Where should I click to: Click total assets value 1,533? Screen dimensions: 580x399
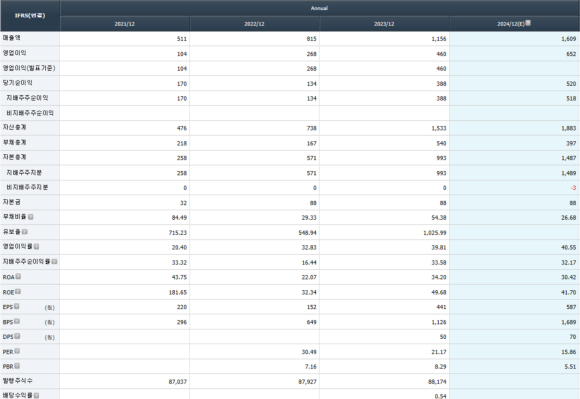[439, 128]
